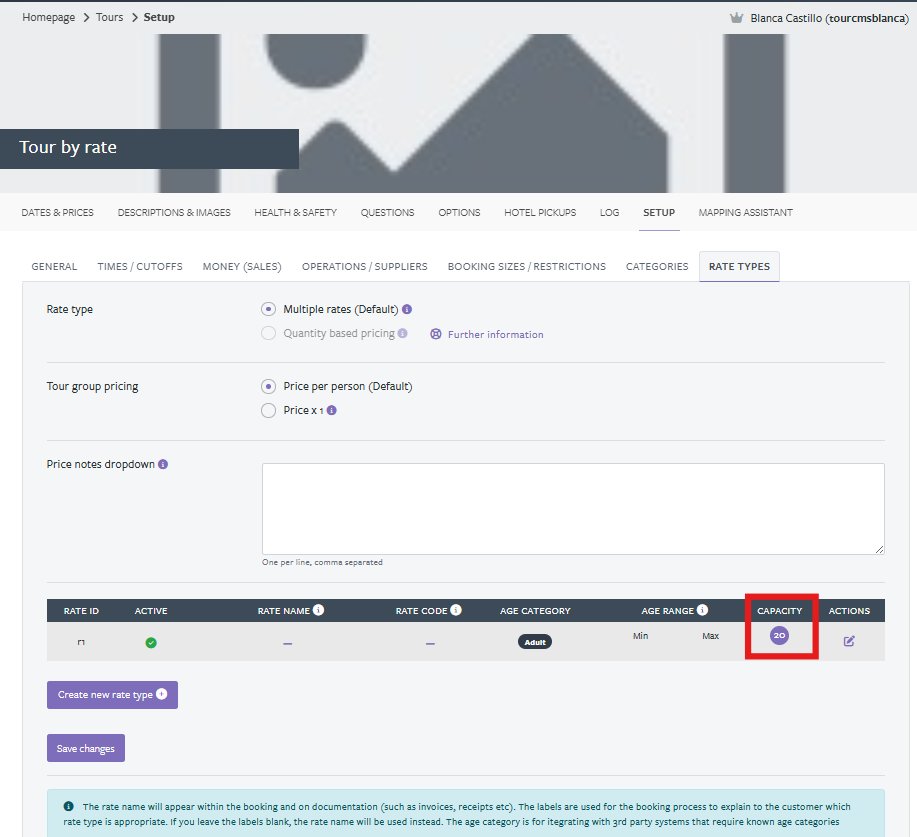This screenshot has width=917, height=837.
Task: Click the Tours breadcrumb link
Action: tap(109, 17)
